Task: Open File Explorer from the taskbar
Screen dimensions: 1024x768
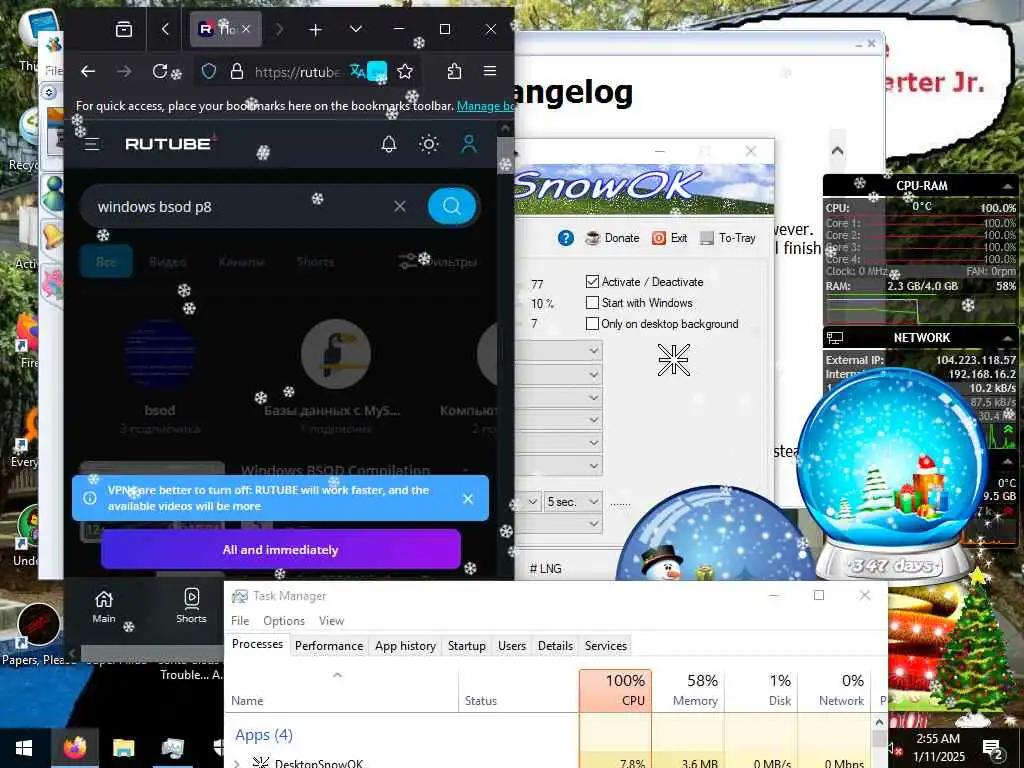Action: [123, 748]
